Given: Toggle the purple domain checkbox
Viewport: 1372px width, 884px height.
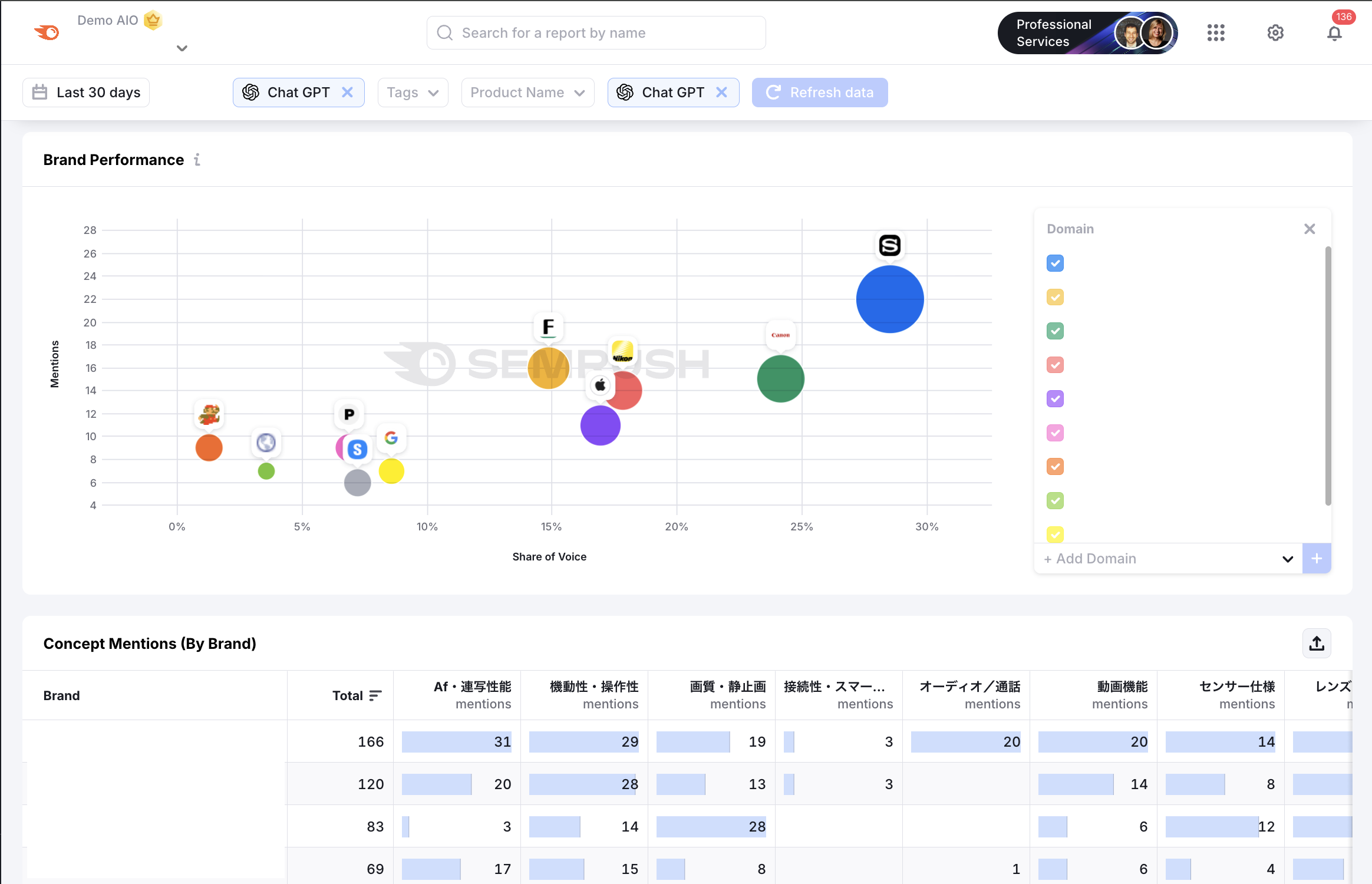Looking at the screenshot, I should click(x=1055, y=399).
